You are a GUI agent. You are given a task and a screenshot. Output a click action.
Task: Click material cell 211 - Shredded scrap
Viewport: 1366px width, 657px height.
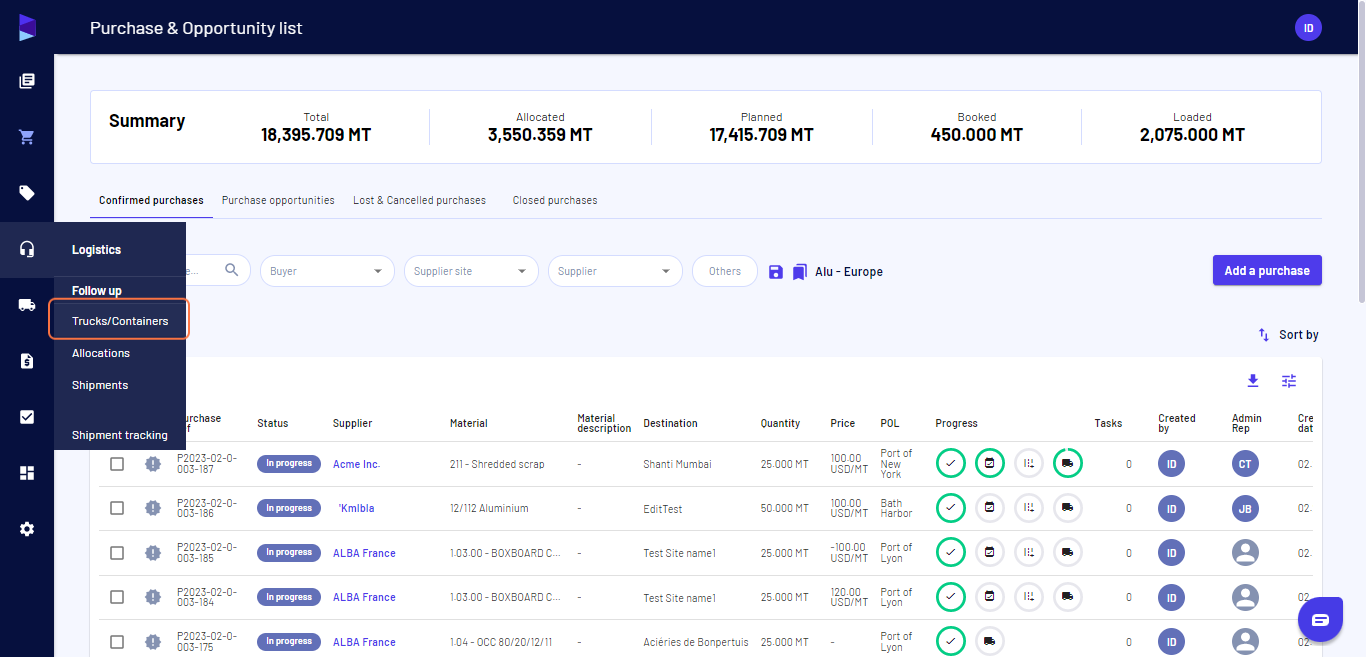tap(497, 464)
